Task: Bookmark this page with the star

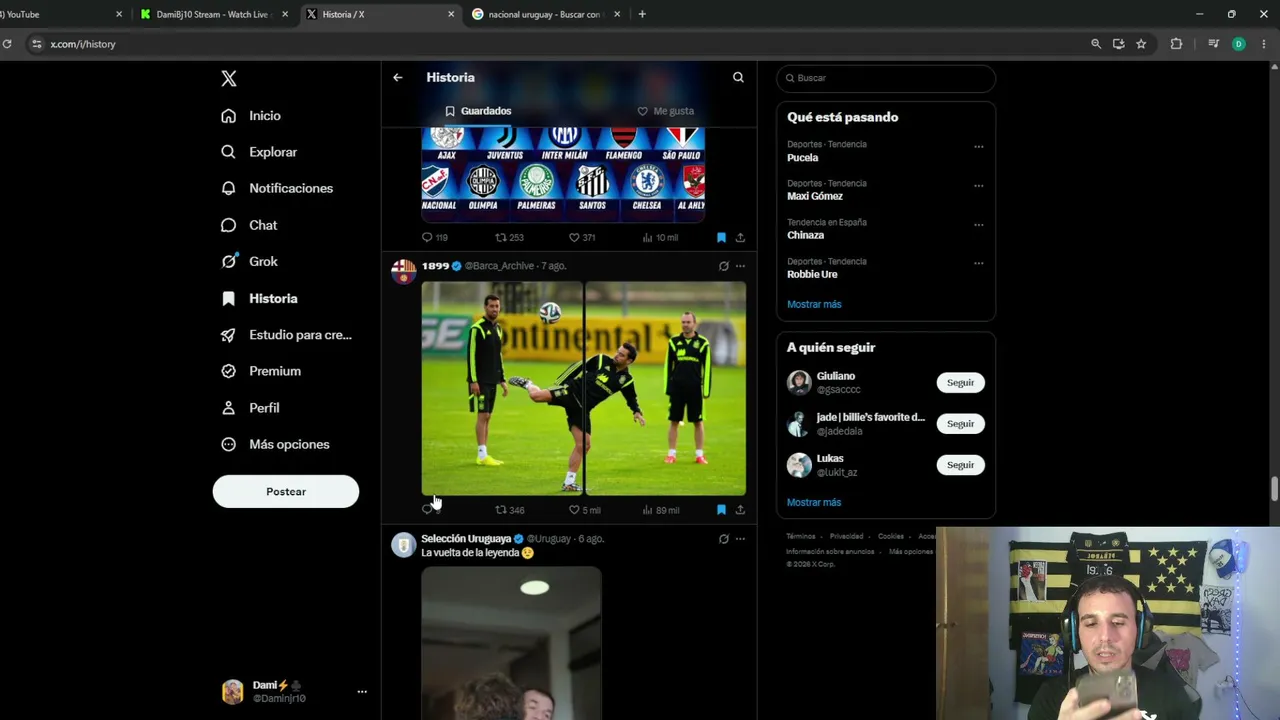Action: pos(1141,44)
